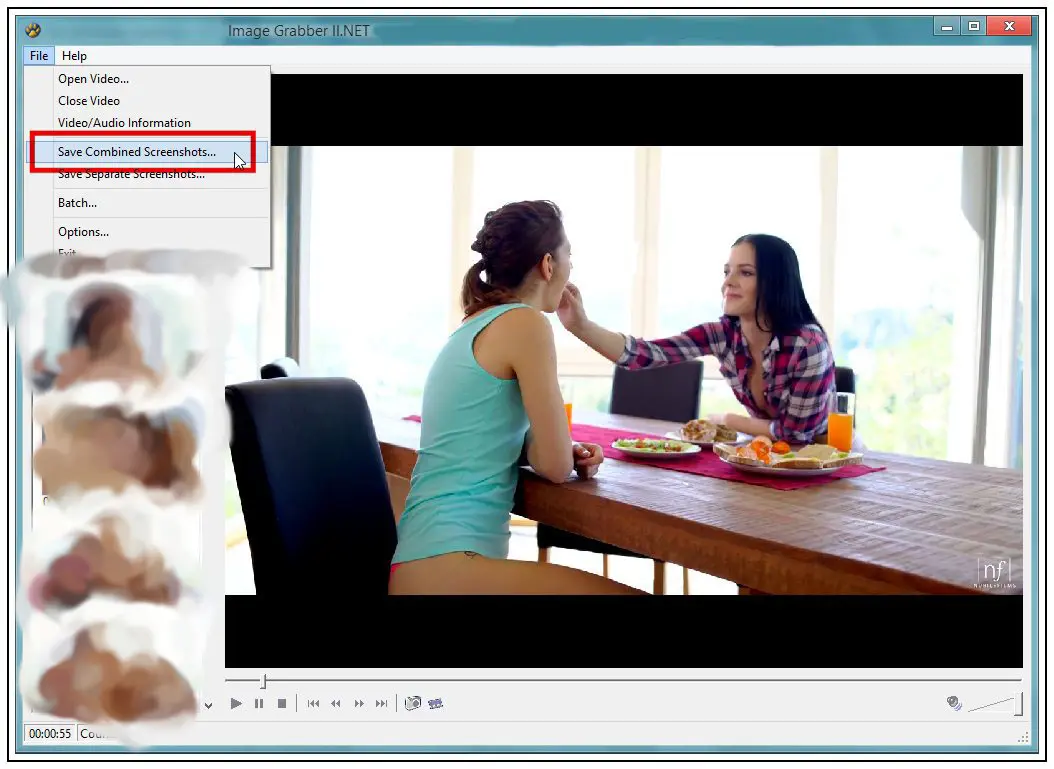Screen dimensions: 1054x769
Task: Fast forward the video
Action: pos(359,704)
